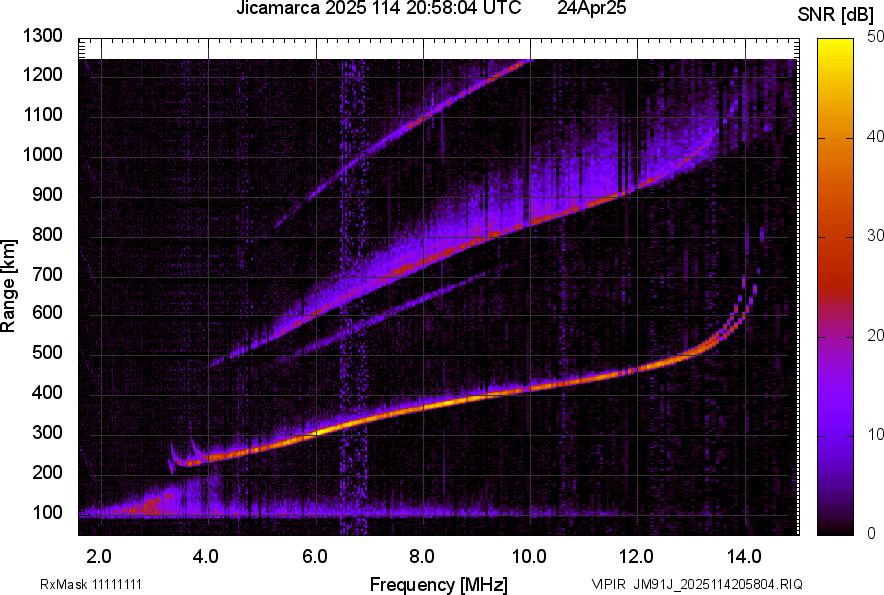Click the frequency tick label '14.0'
The width and height of the screenshot is (884, 595).
[x=744, y=557]
